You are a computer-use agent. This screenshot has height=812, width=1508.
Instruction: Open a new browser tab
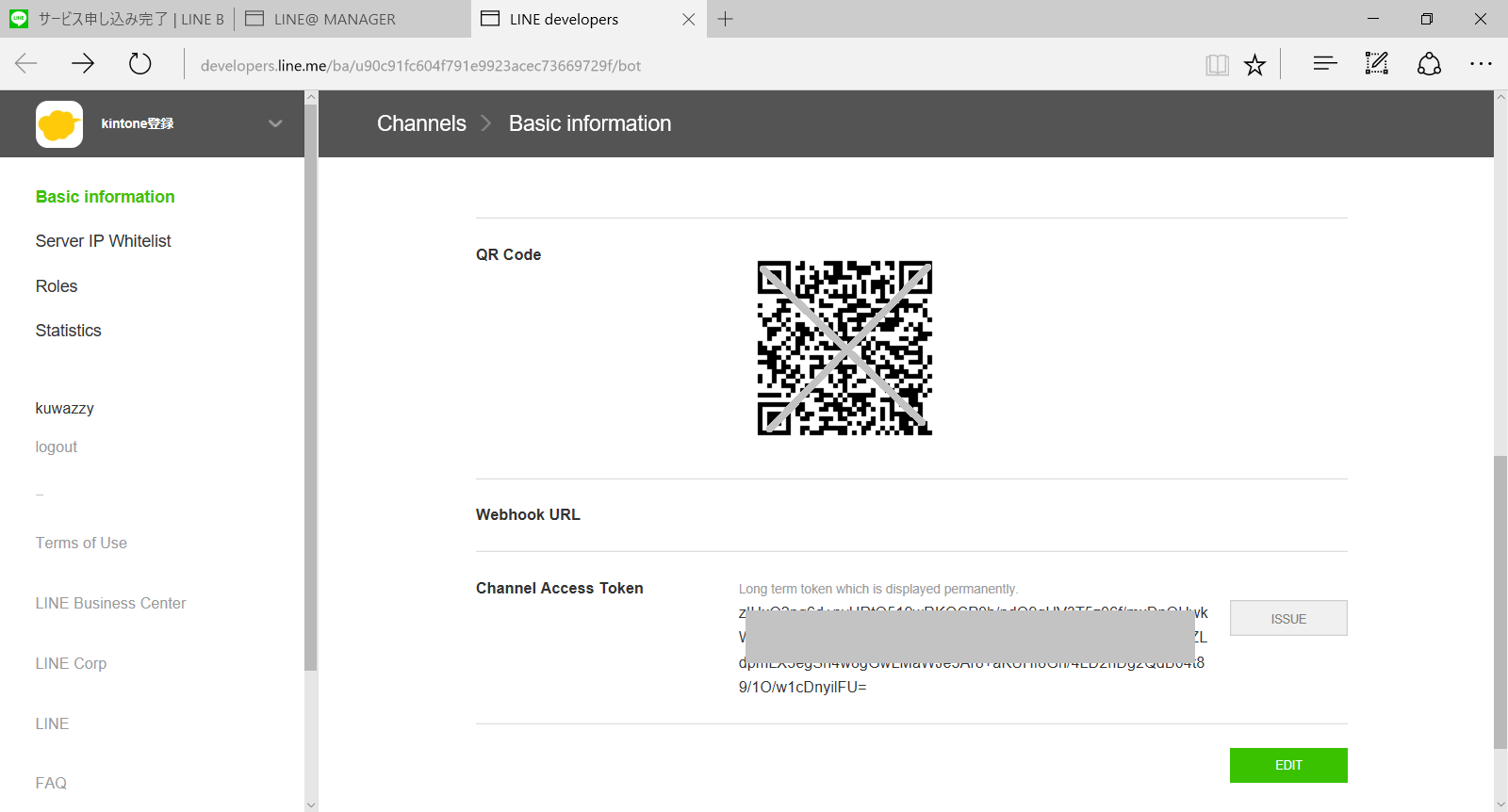725,19
